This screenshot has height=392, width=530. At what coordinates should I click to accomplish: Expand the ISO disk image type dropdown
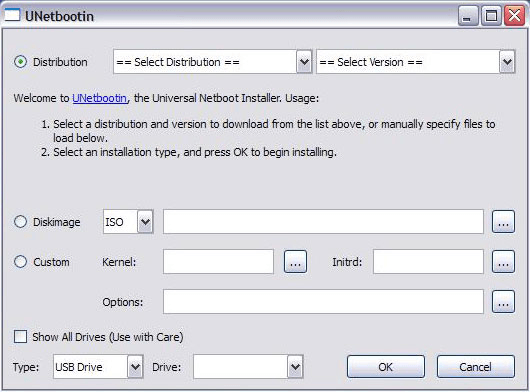click(x=128, y=222)
